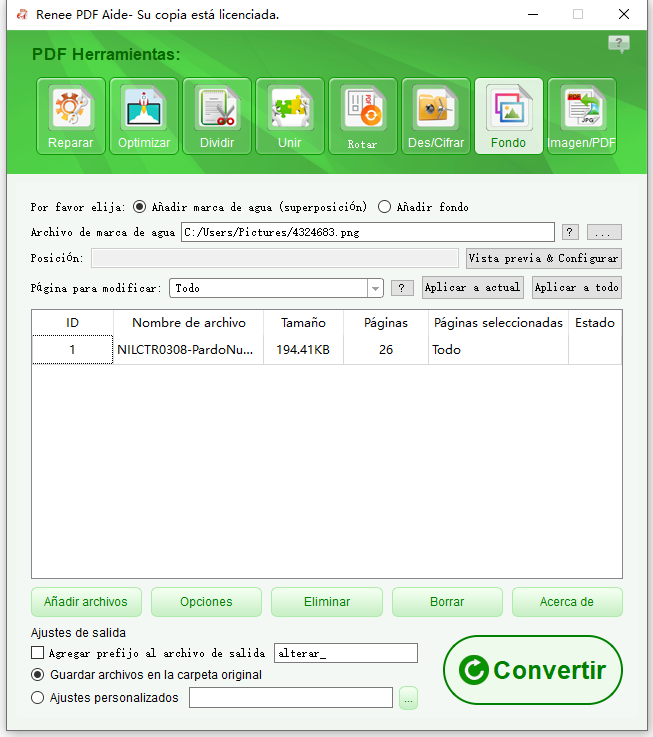Open Acerca de dialog
Screen dimensions: 653x737
pyautogui.click(x=567, y=602)
